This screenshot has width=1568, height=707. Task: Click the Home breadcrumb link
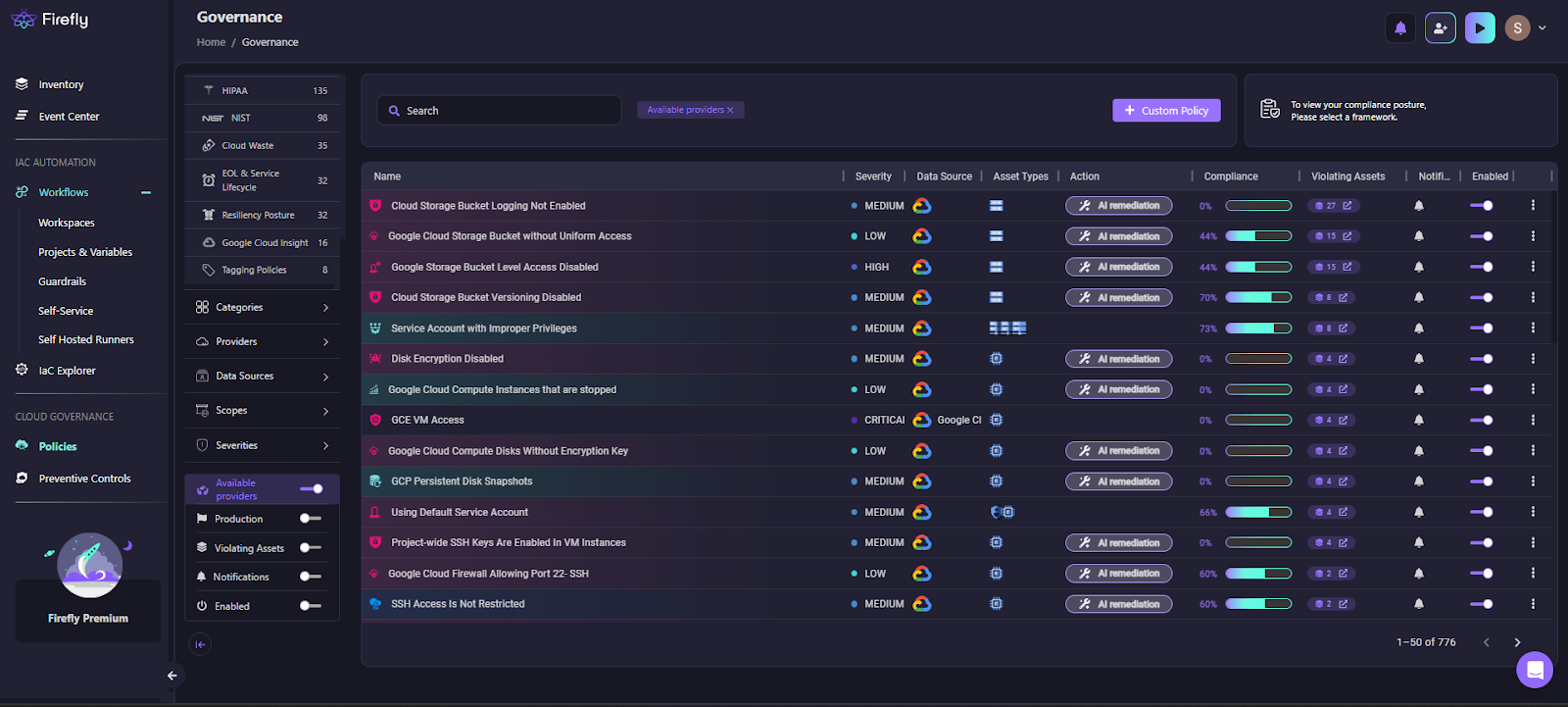211,42
